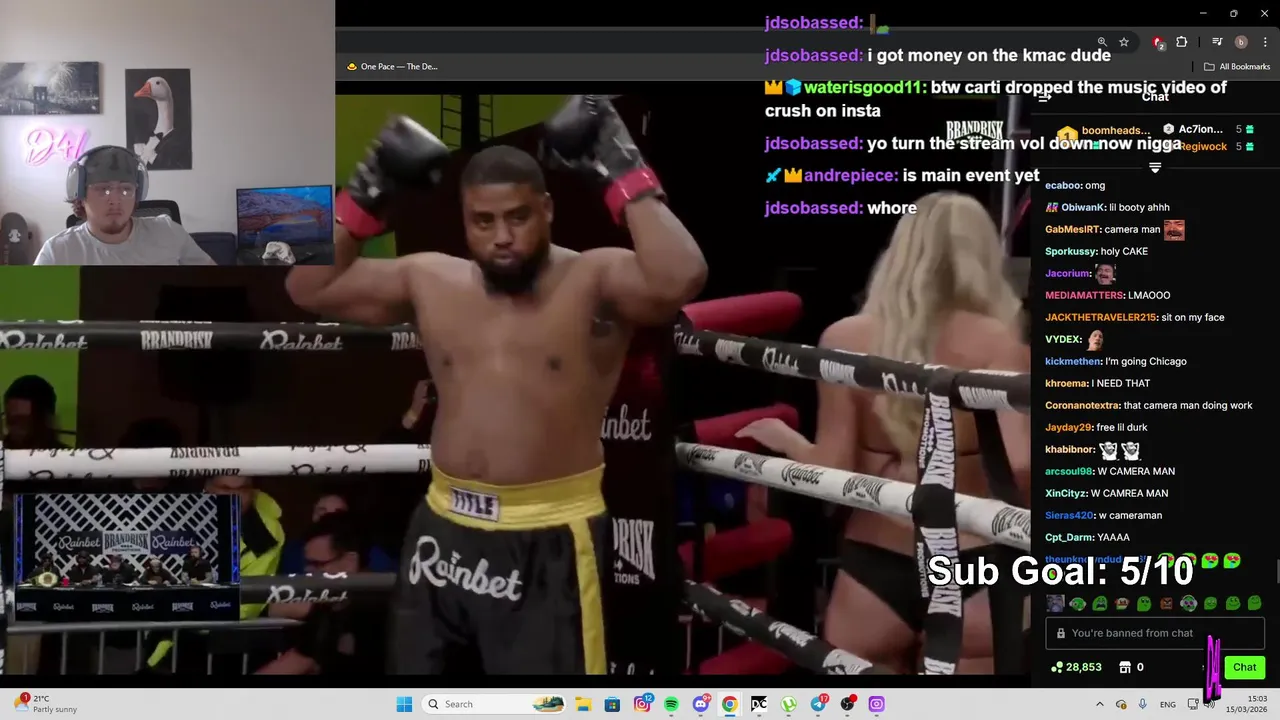The width and height of the screenshot is (1280, 720).
Task: Open Telegram from taskbar
Action: tap(819, 704)
